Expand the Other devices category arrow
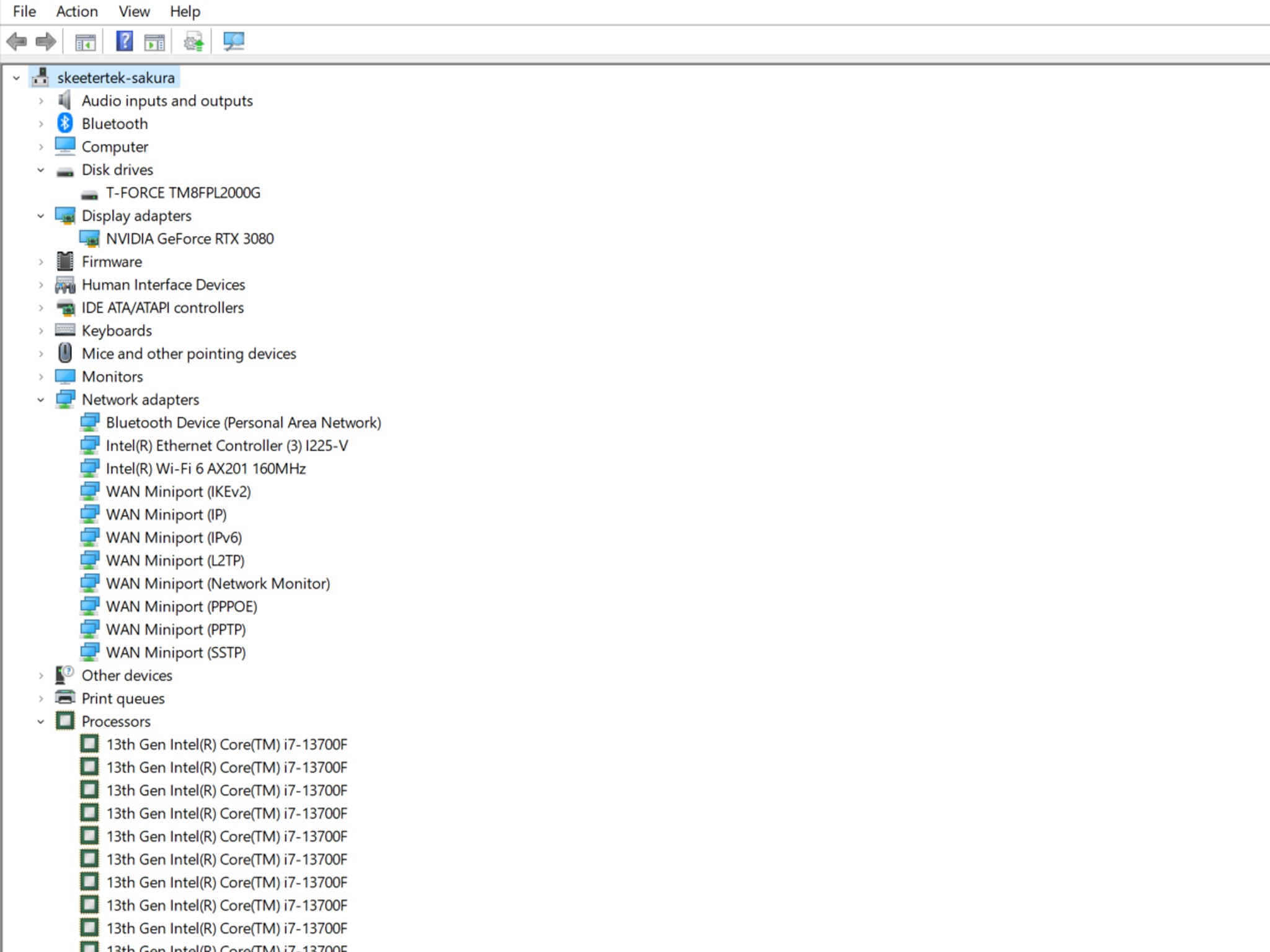 (x=41, y=676)
